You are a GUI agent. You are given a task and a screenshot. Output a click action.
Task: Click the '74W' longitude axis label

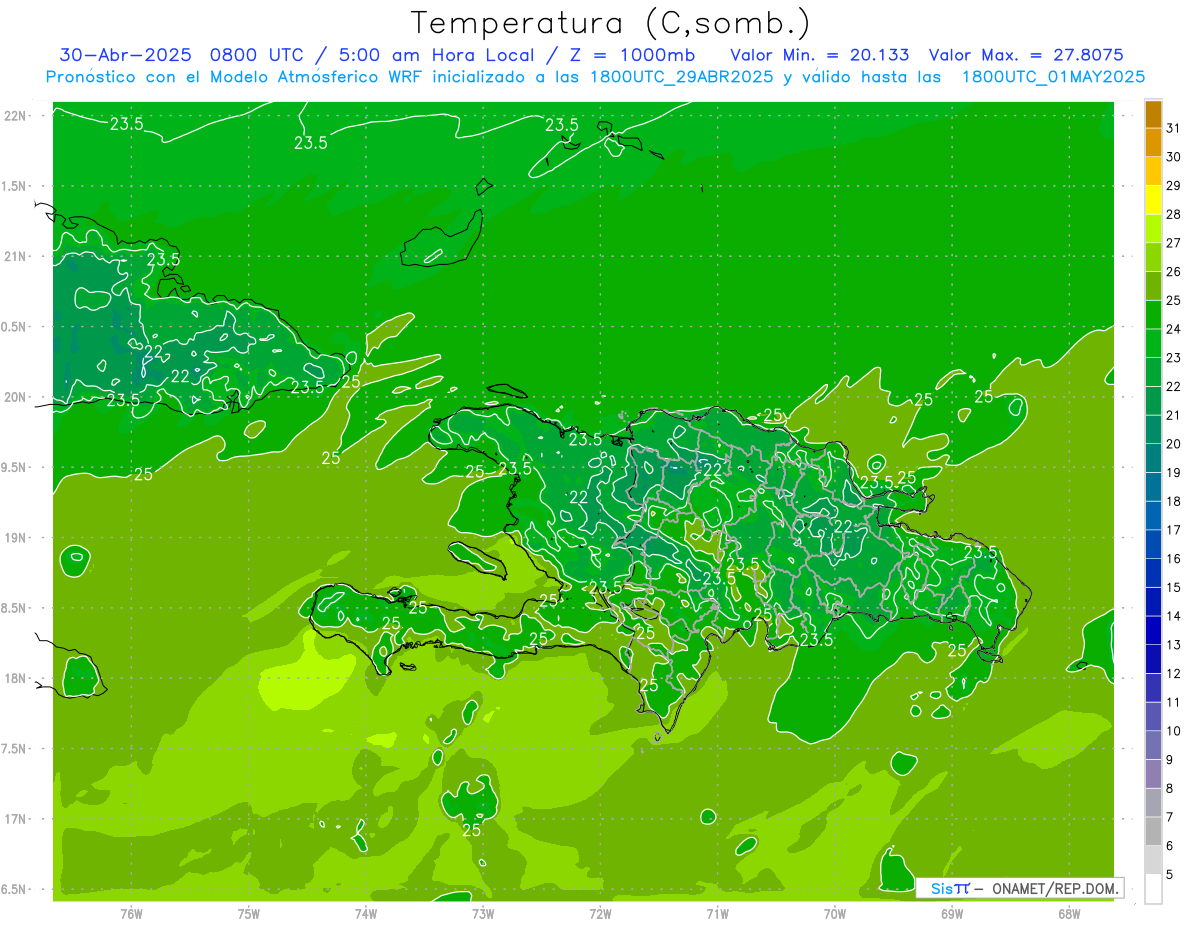coord(365,914)
